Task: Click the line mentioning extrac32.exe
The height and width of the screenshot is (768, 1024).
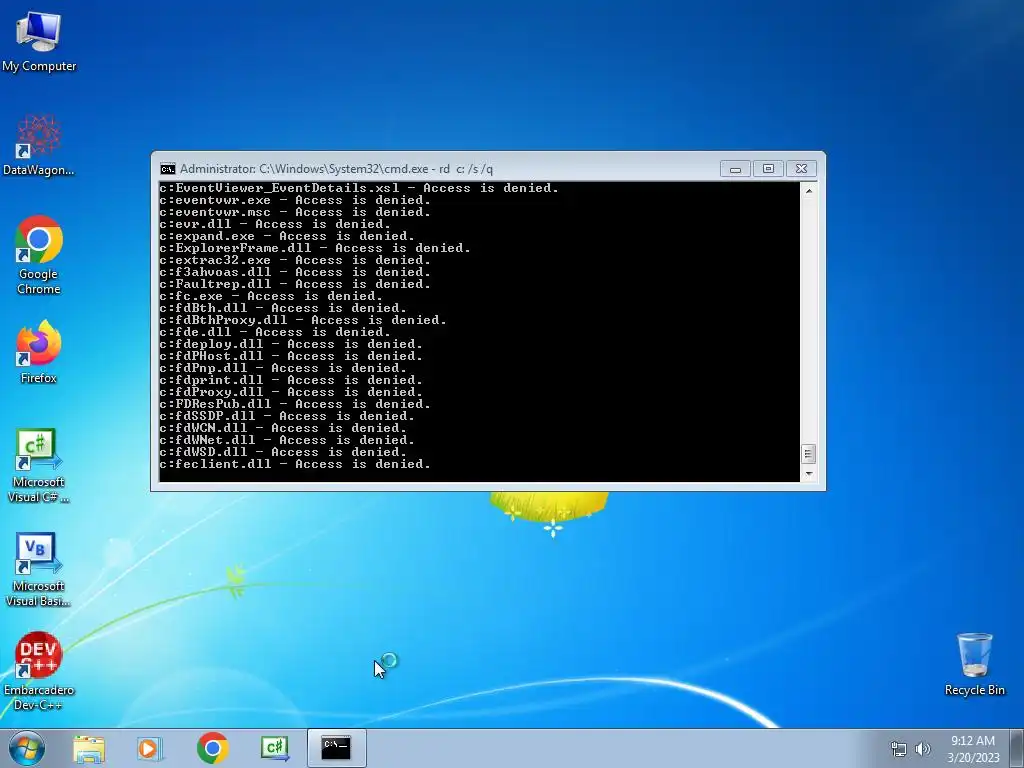Action: click(295, 260)
